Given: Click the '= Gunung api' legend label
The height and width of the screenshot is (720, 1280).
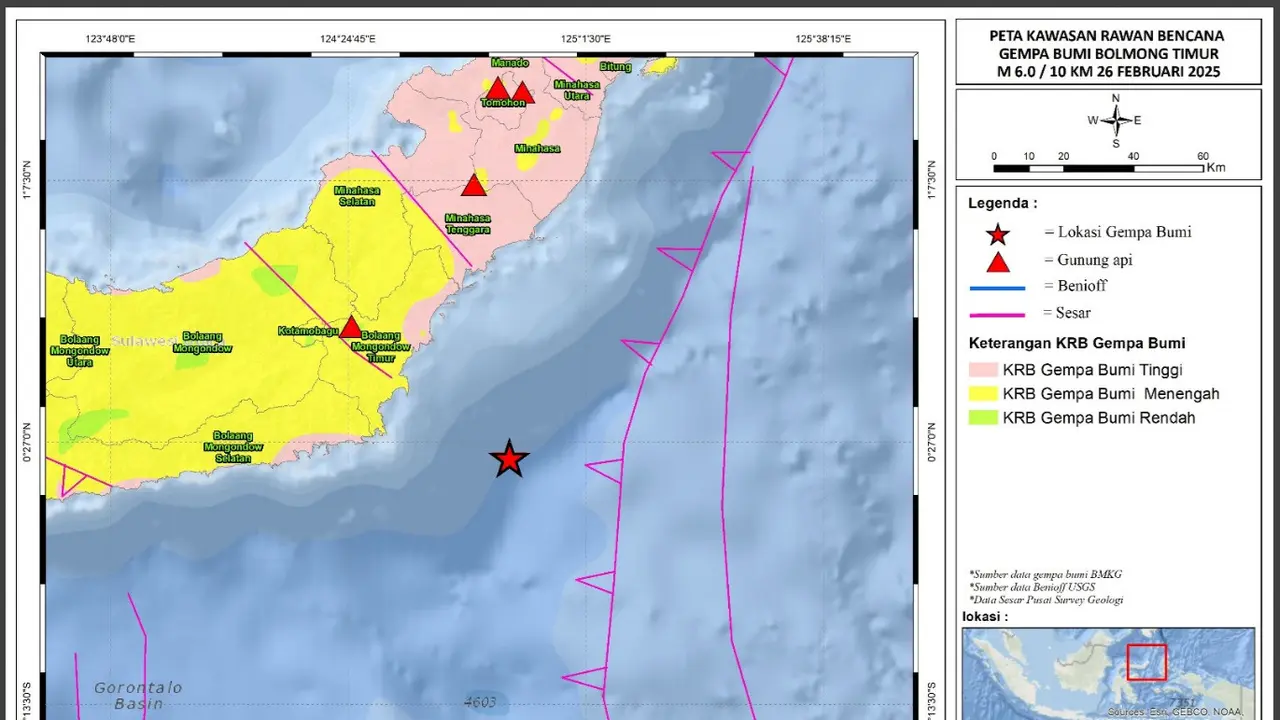Looking at the screenshot, I should pos(1088,260).
